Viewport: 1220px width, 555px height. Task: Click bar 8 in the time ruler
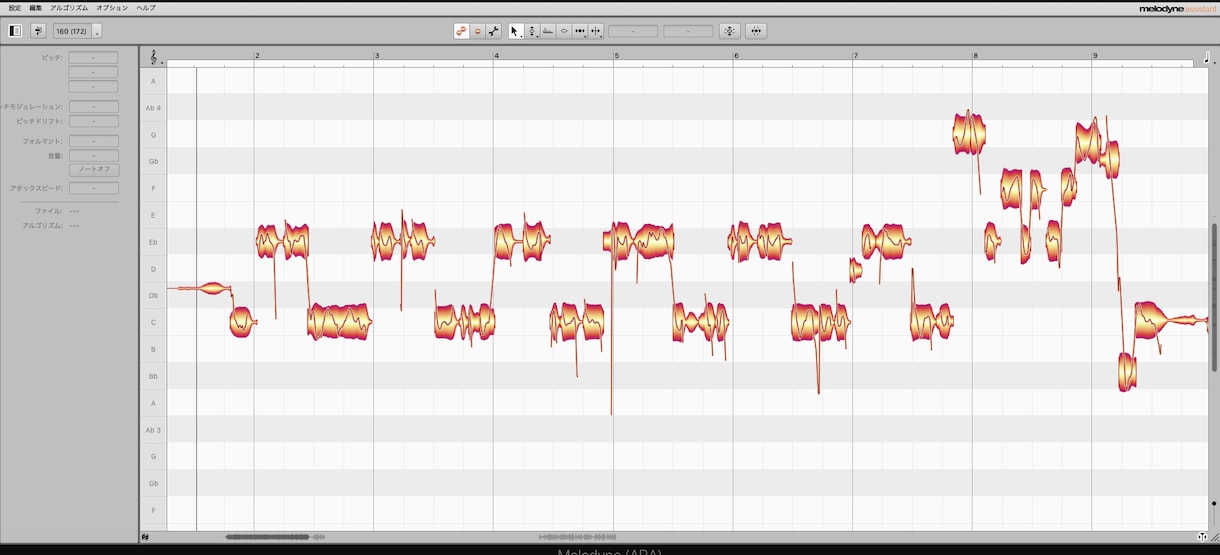click(x=975, y=55)
